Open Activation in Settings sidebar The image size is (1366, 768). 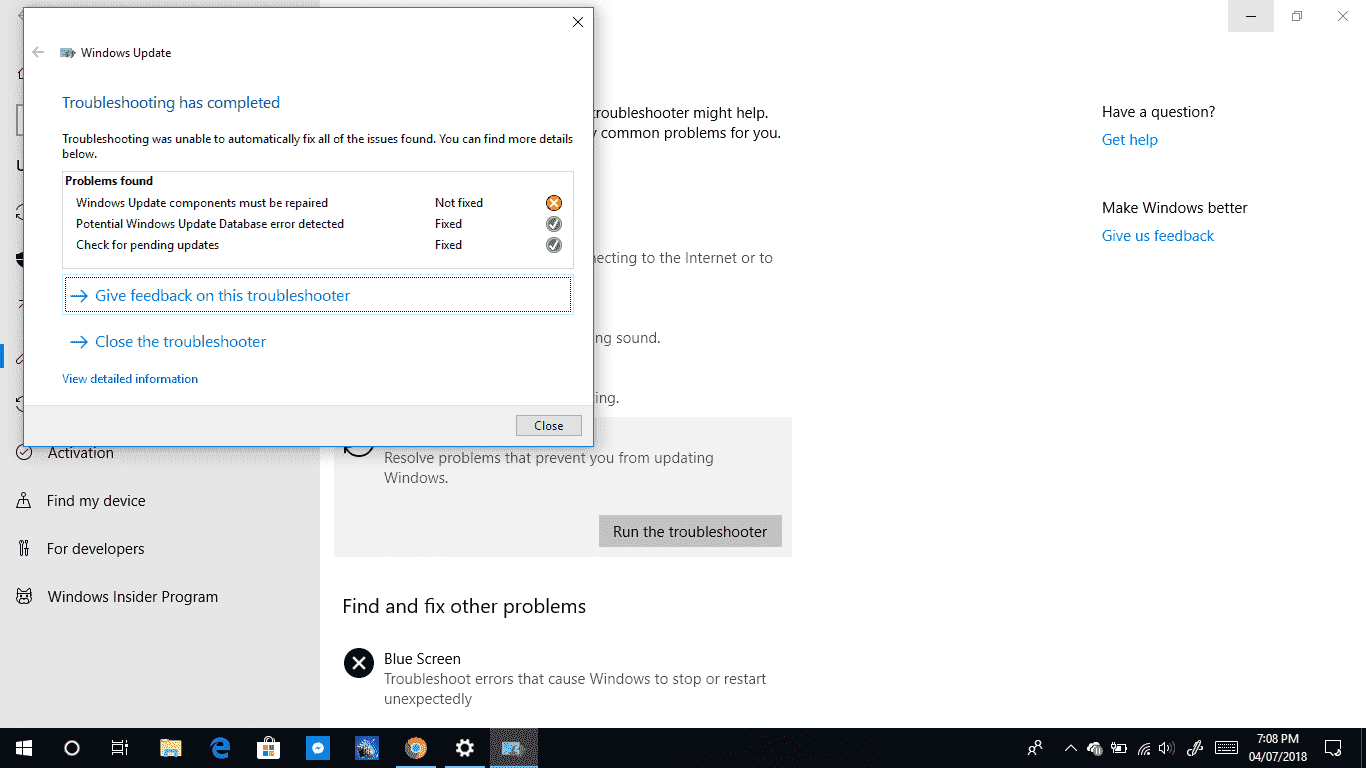[160, 453]
